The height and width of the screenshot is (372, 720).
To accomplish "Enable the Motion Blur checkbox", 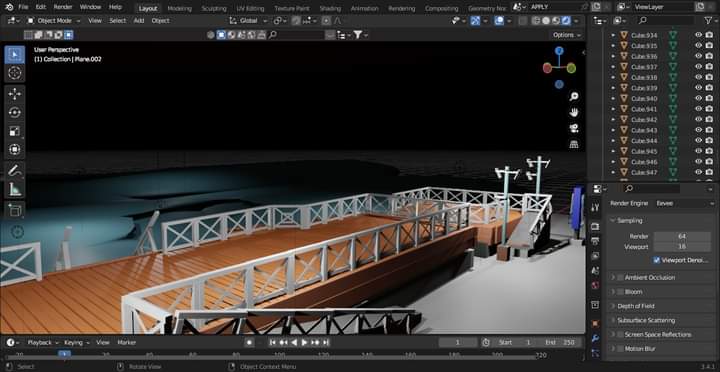I will coord(620,349).
